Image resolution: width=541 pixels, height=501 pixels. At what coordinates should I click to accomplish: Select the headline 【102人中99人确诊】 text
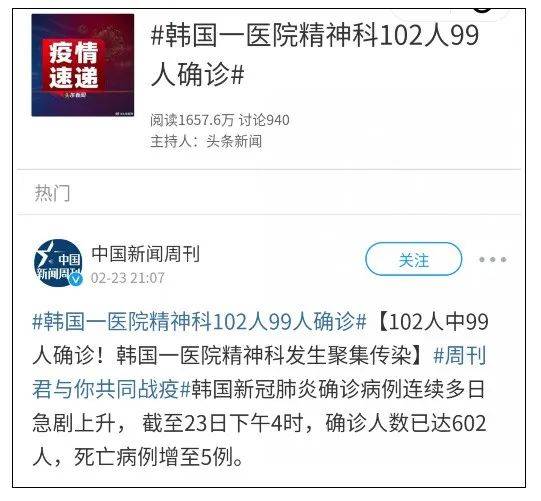[260, 338]
